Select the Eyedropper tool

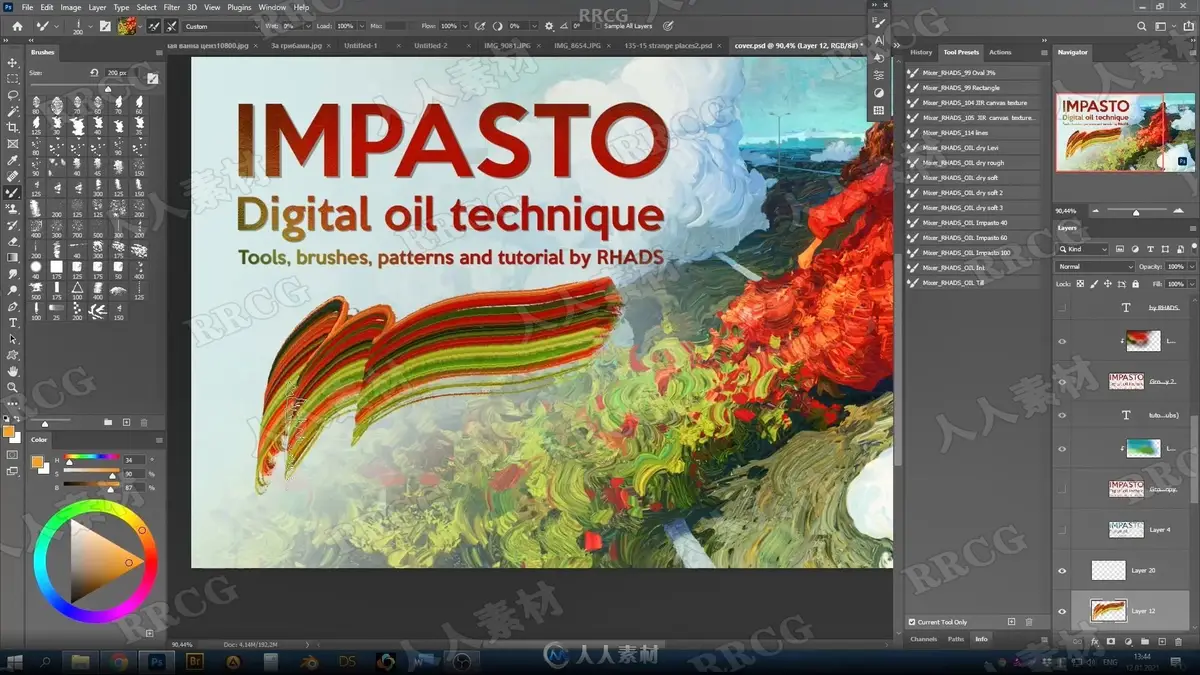[13, 160]
